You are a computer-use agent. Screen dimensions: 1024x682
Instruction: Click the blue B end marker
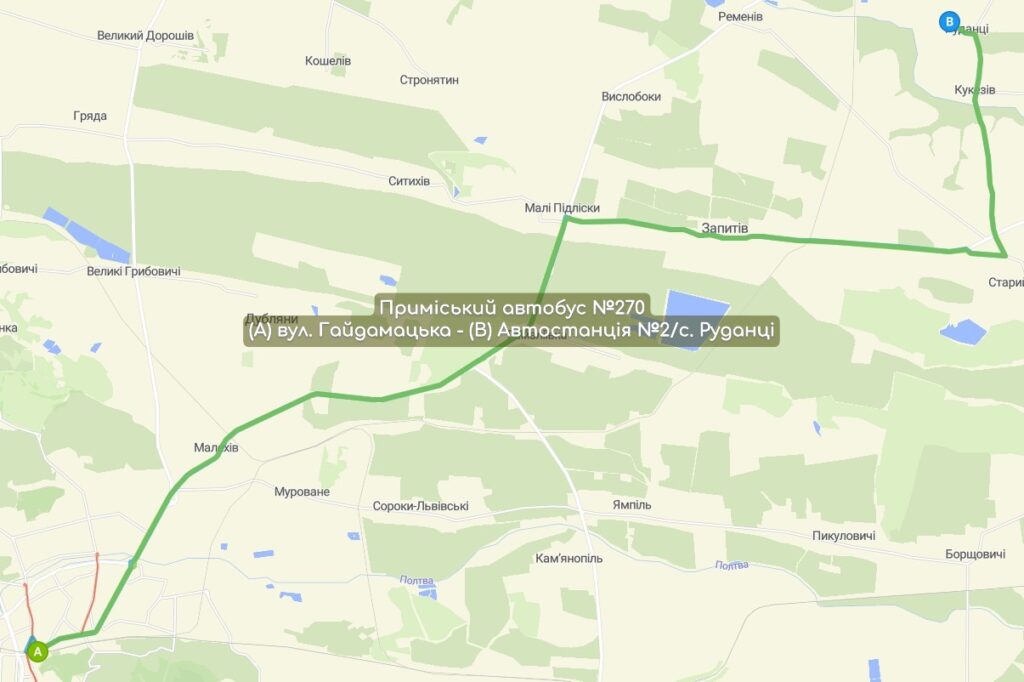pyautogui.click(x=949, y=22)
